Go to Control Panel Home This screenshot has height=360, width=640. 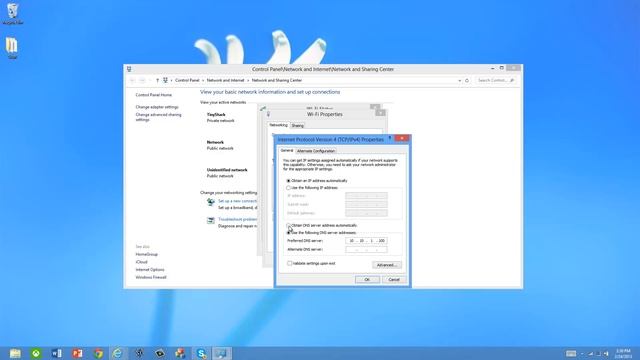coord(153,95)
